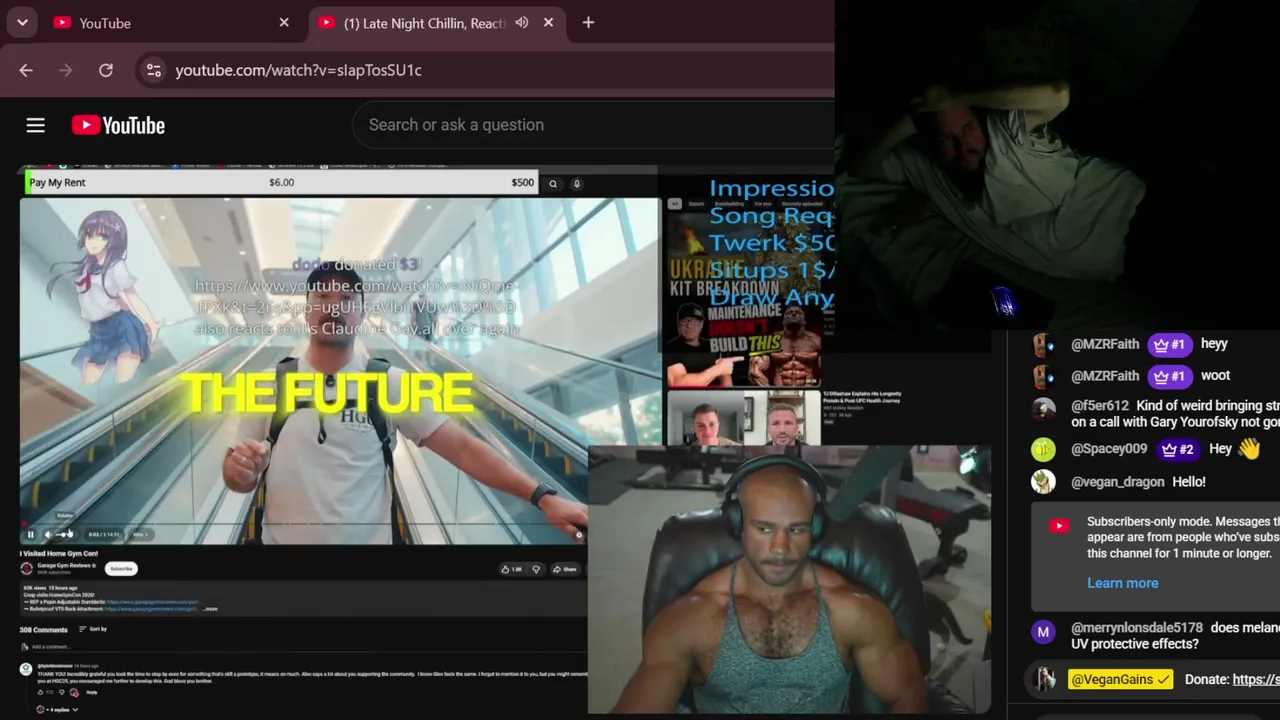
Task: Click the video title 'I Visited Home Gym Con!'
Action: pyautogui.click(x=59, y=553)
